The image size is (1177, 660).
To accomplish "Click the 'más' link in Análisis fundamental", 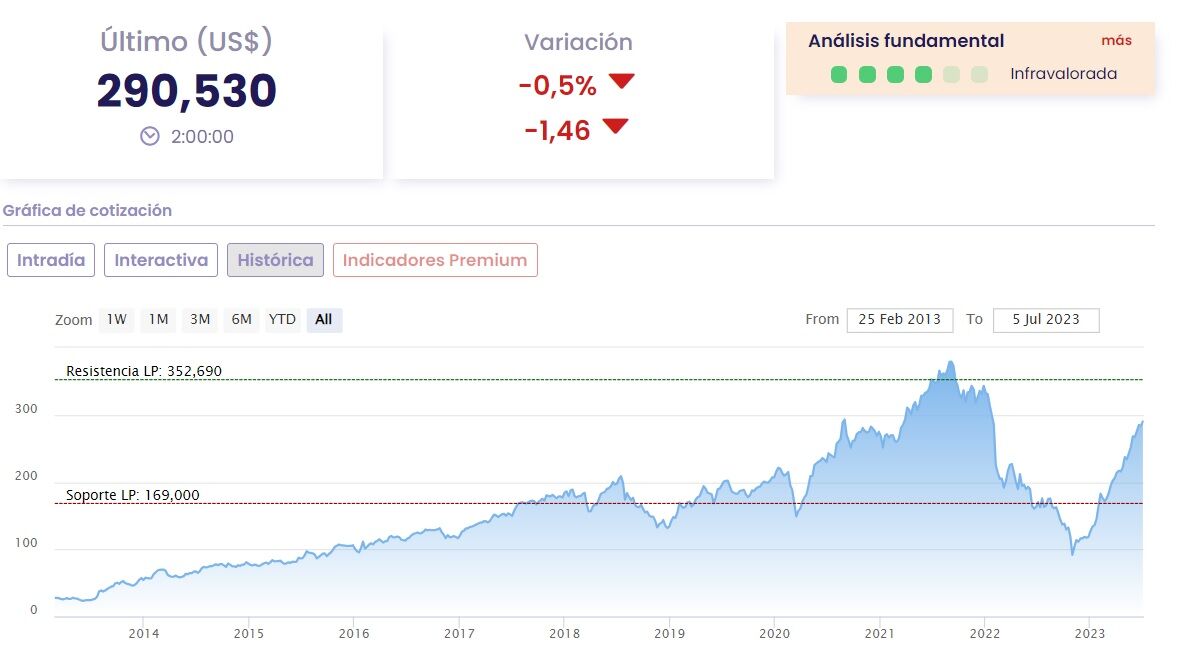I will [1116, 41].
